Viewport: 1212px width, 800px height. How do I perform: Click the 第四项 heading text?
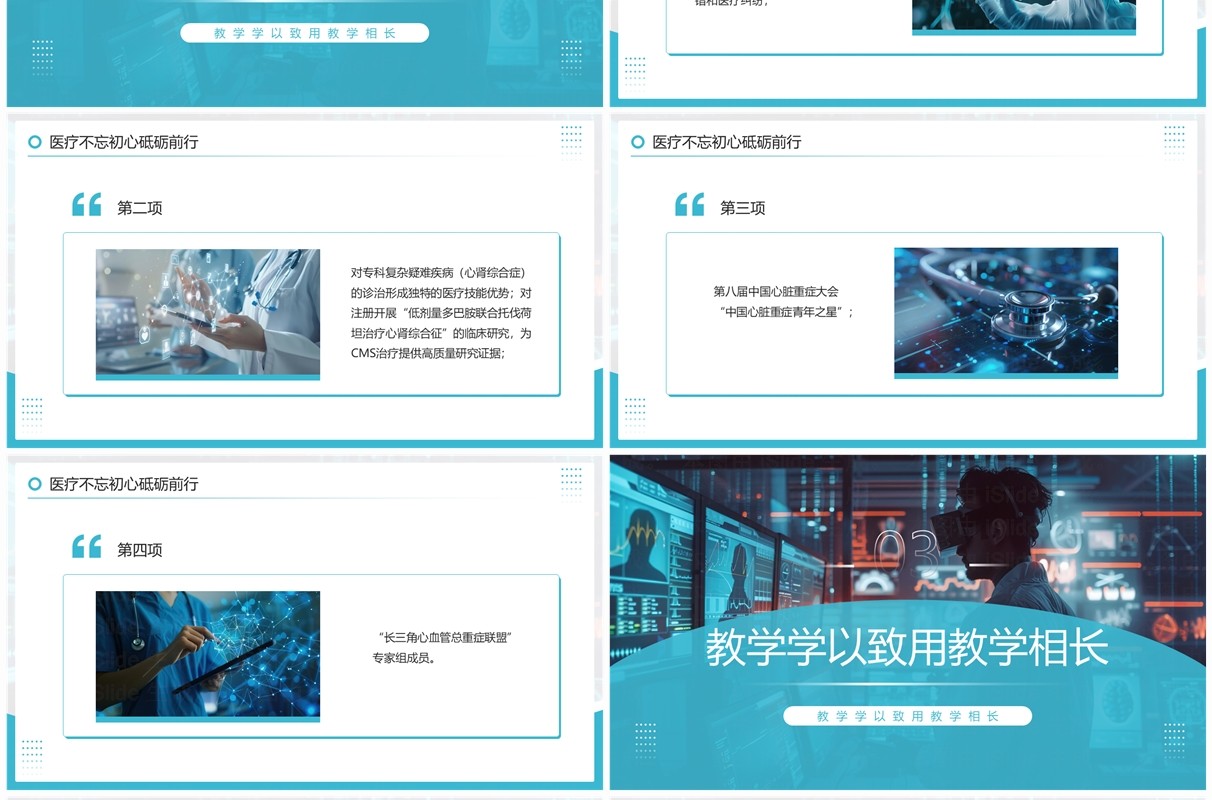pos(140,550)
